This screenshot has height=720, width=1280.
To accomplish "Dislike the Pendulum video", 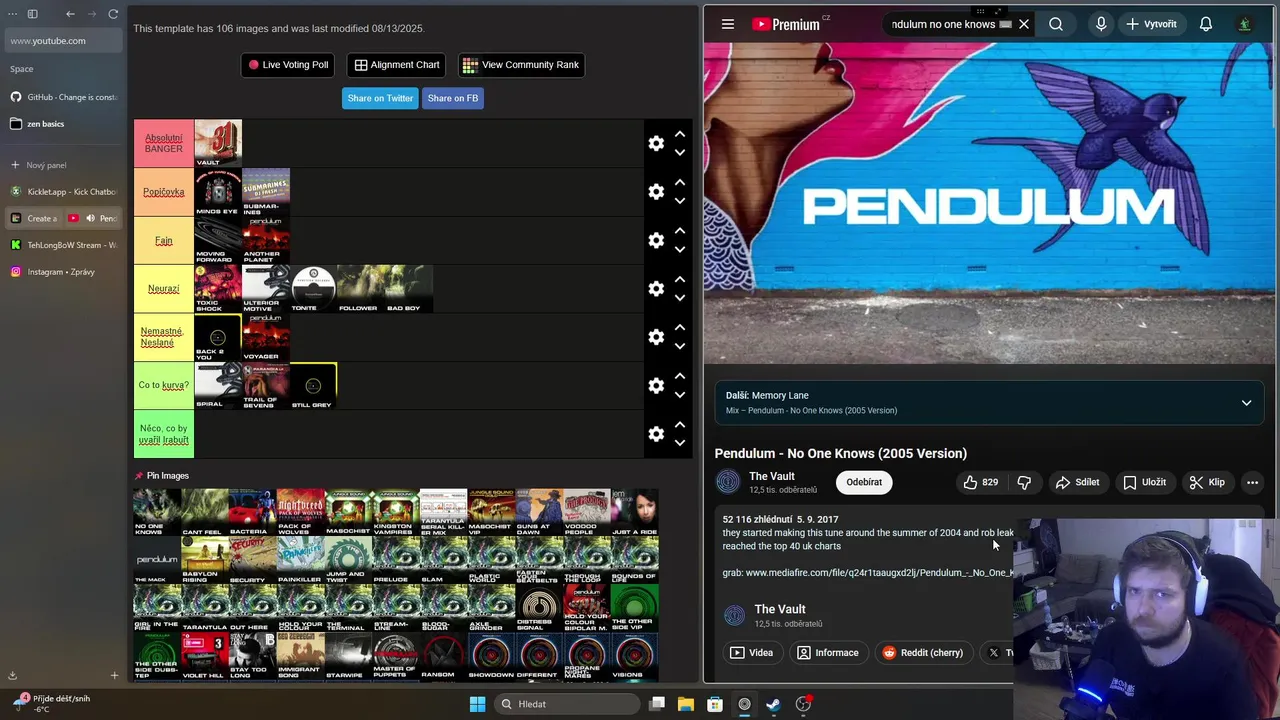I will tap(1024, 482).
